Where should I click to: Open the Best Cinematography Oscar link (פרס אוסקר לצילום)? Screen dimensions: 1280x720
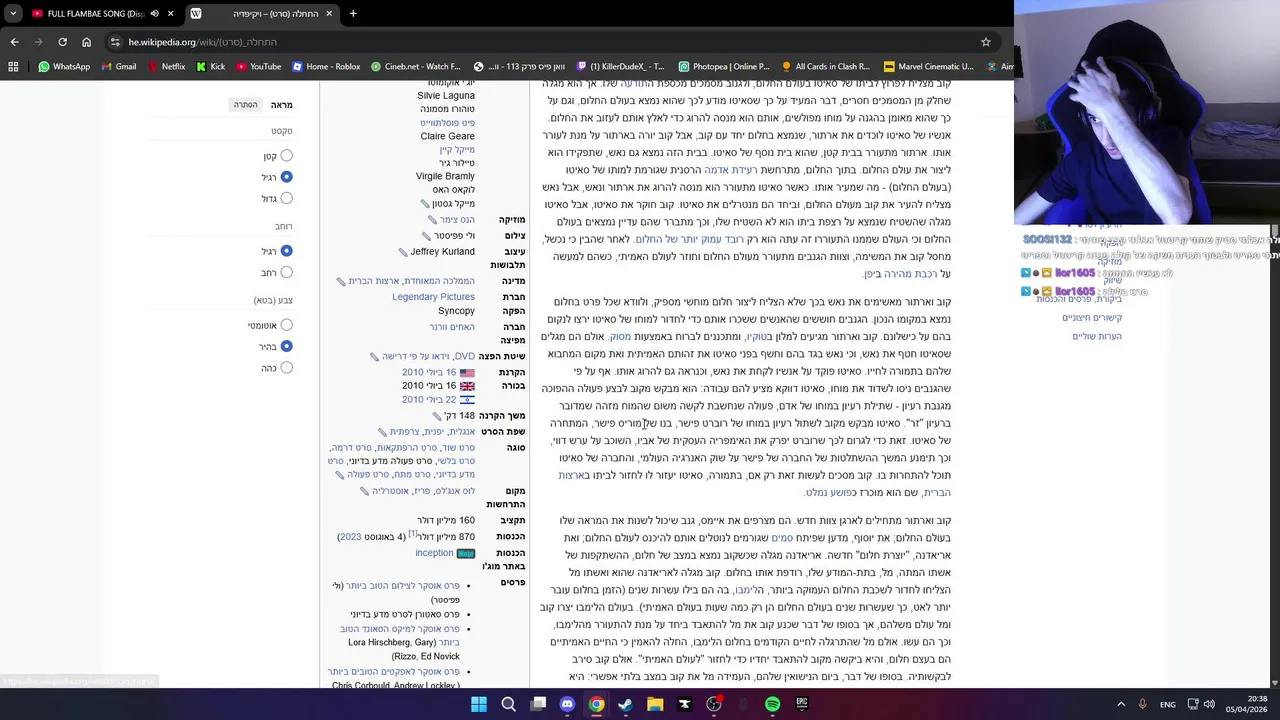point(402,586)
